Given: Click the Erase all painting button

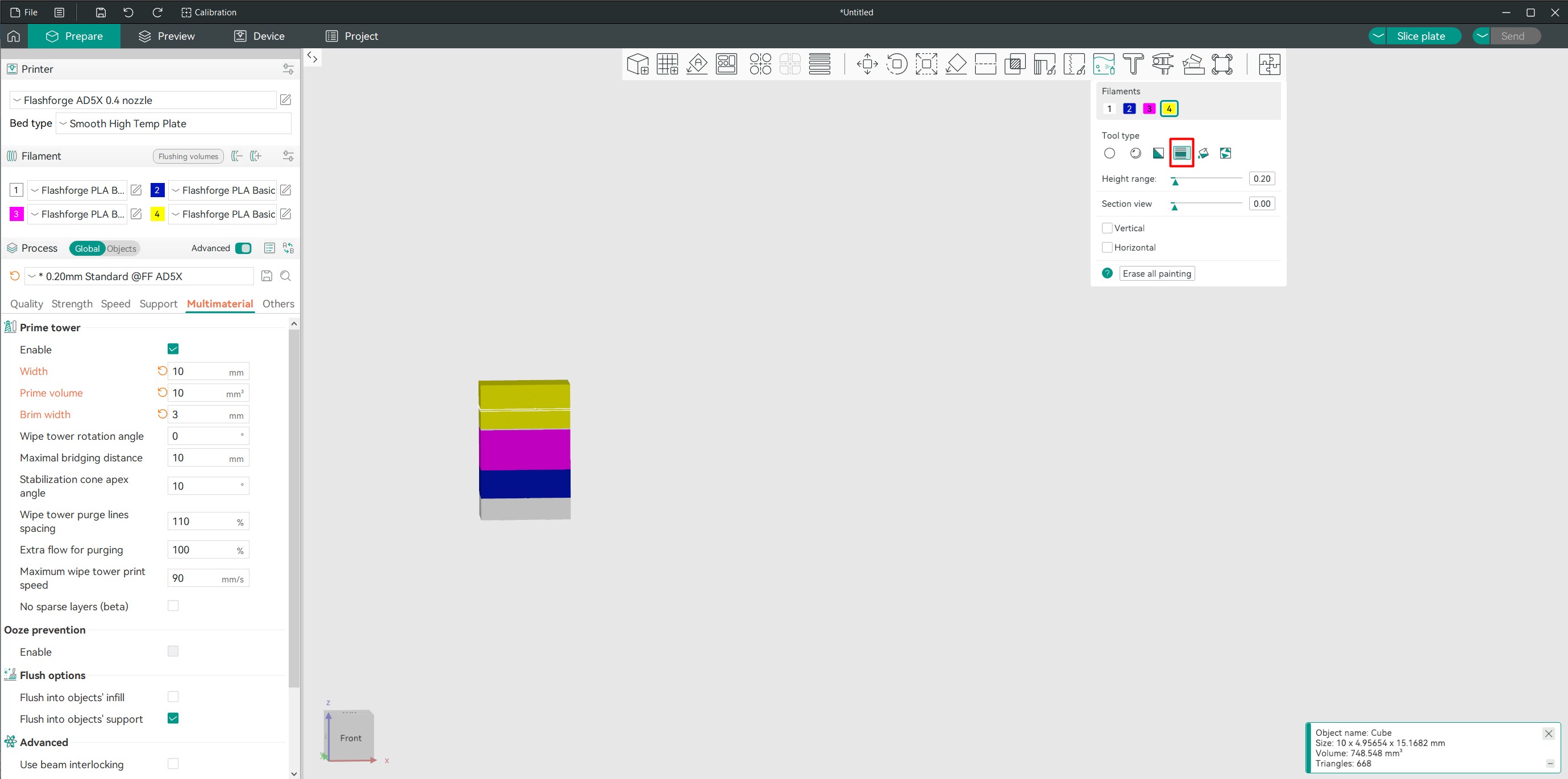Looking at the screenshot, I should (1157, 274).
